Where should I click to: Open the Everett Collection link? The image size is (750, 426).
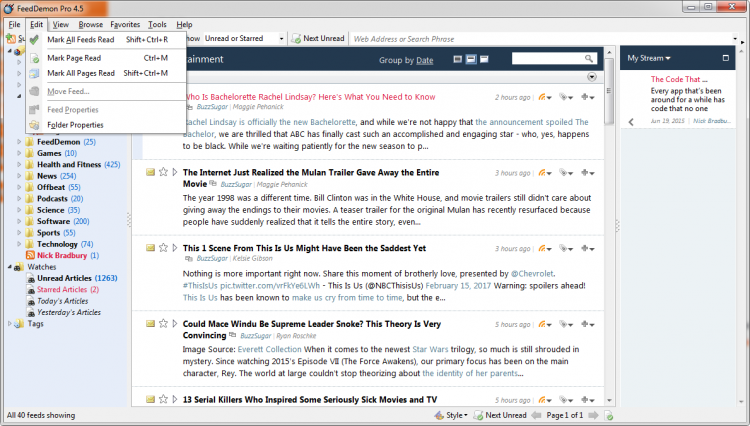pos(269,350)
